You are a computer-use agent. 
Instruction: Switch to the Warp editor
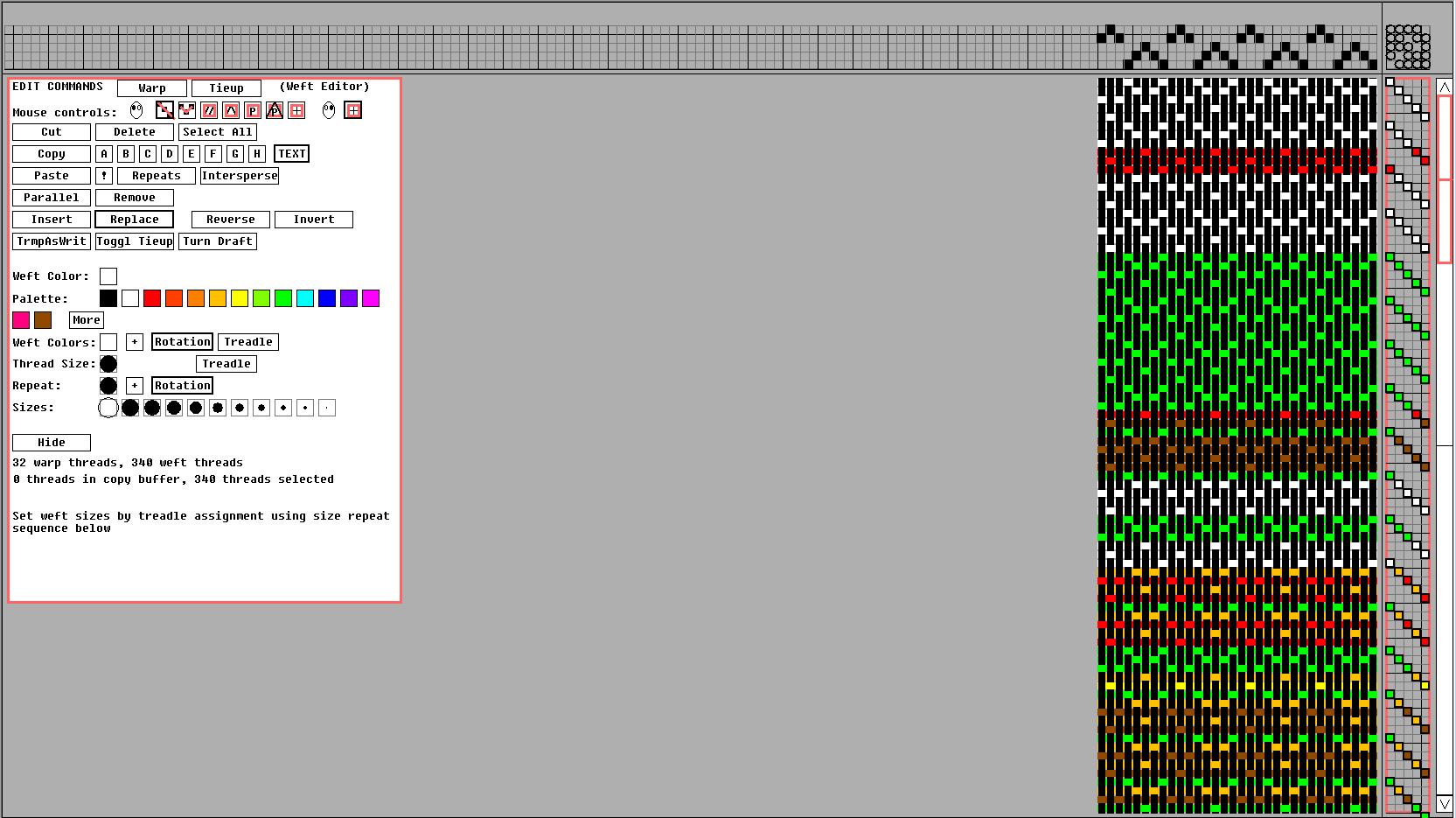(151, 88)
